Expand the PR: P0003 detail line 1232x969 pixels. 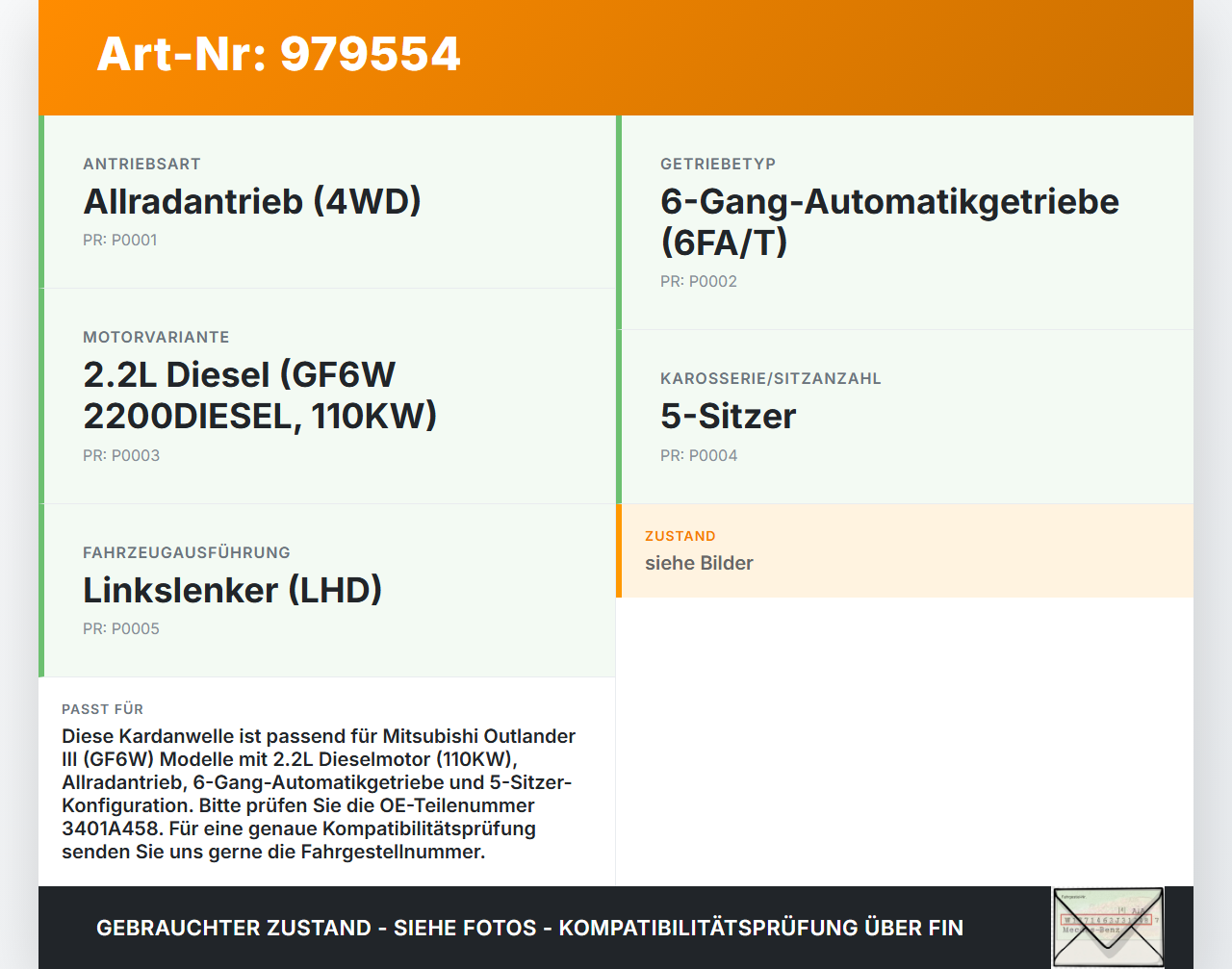(121, 454)
